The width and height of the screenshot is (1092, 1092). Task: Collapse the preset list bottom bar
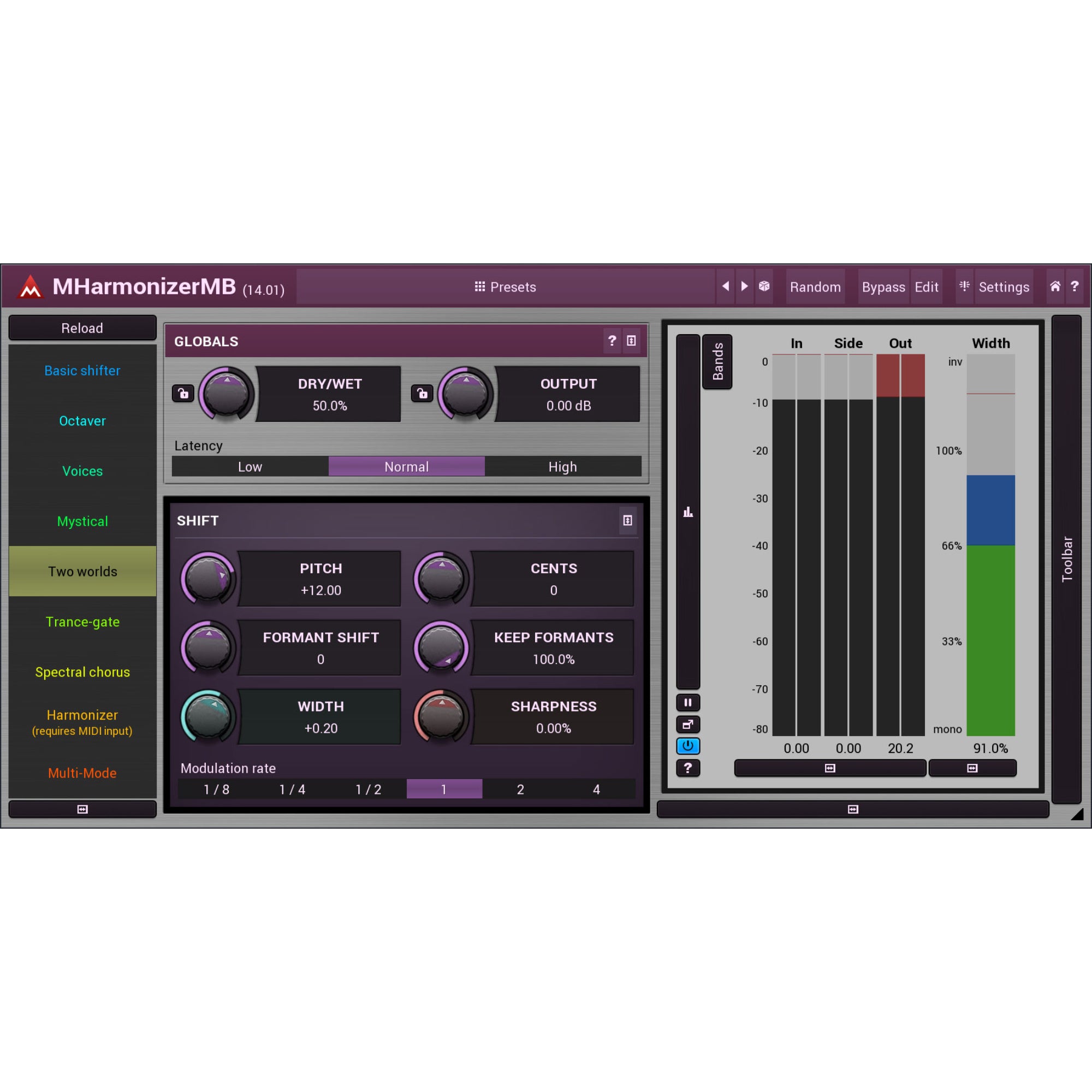tap(82, 809)
